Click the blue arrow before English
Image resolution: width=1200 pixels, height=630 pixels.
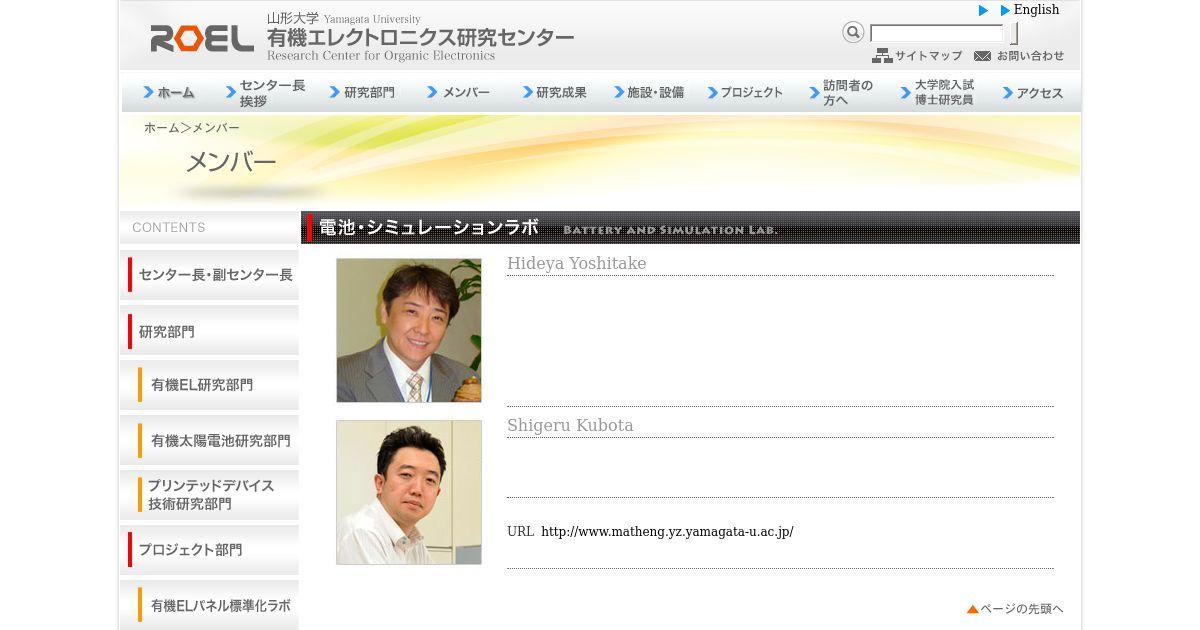(1006, 10)
